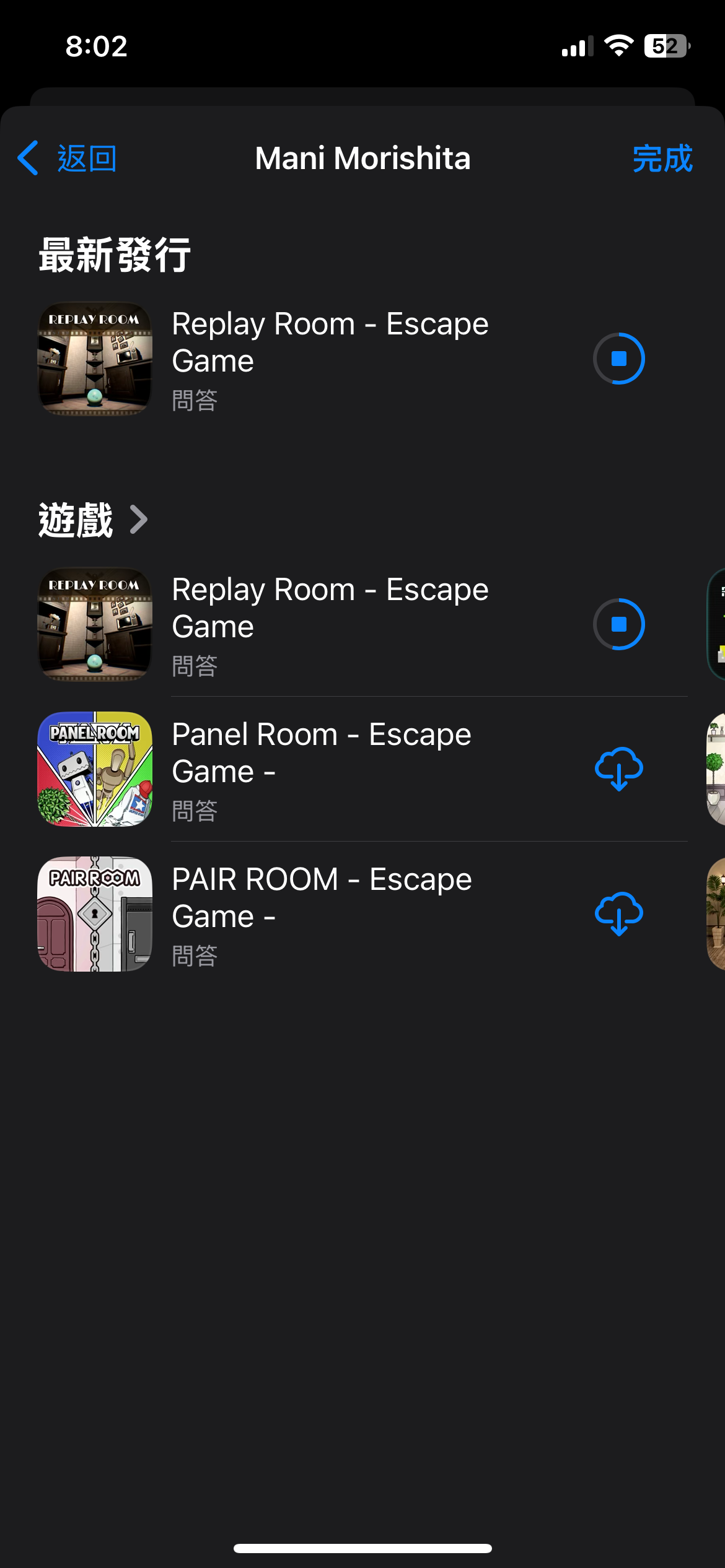The image size is (725, 1568).
Task: Open 遊戲 section heading
Action: (76, 520)
